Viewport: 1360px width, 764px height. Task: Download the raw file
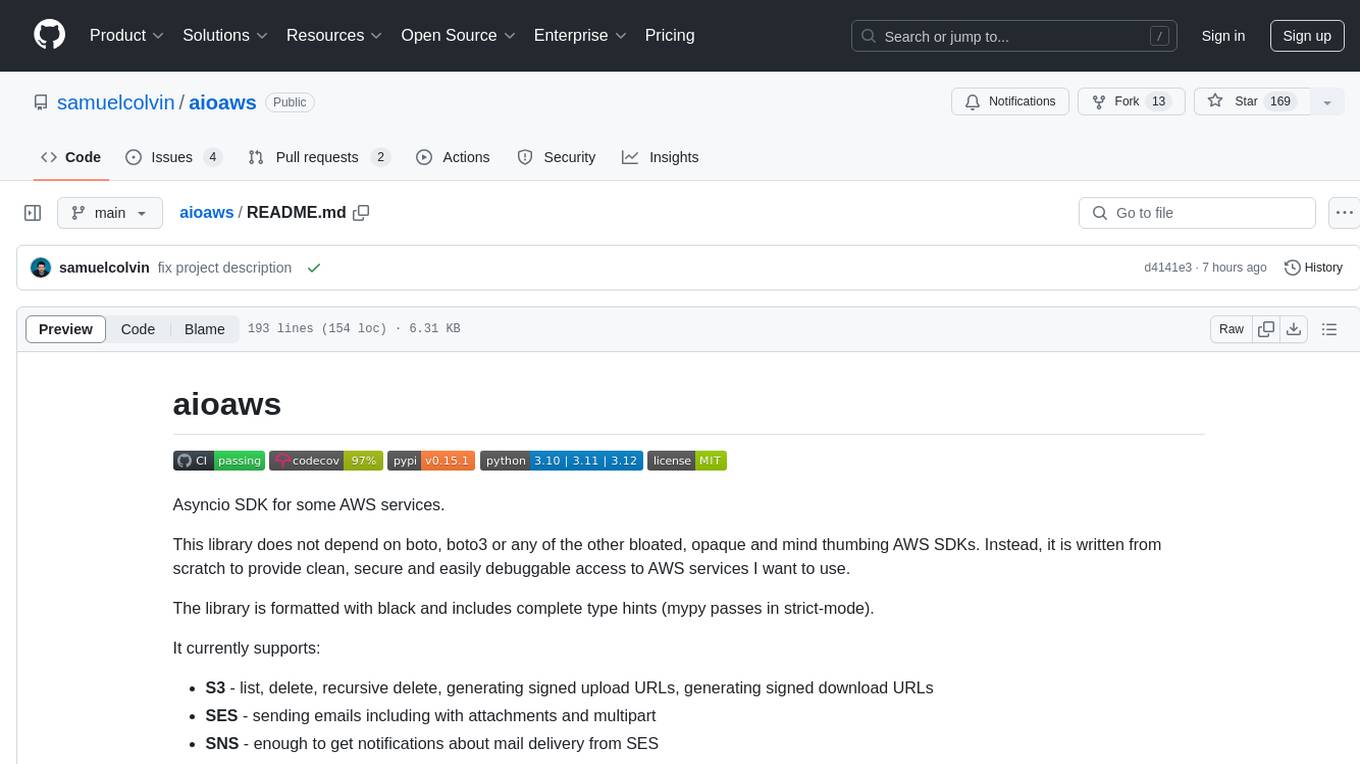[x=1293, y=329]
